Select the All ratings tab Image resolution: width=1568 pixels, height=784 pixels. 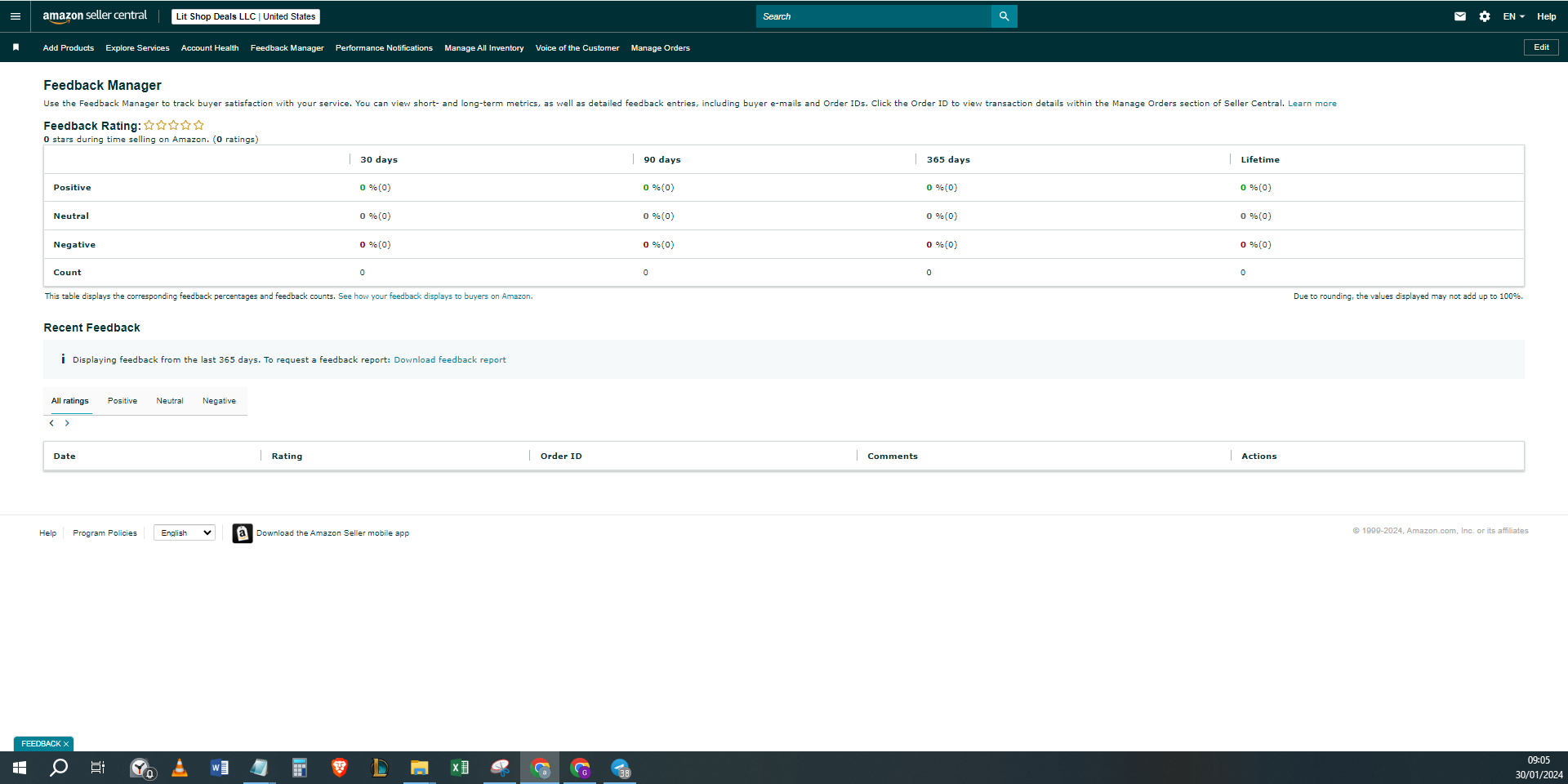coord(70,401)
